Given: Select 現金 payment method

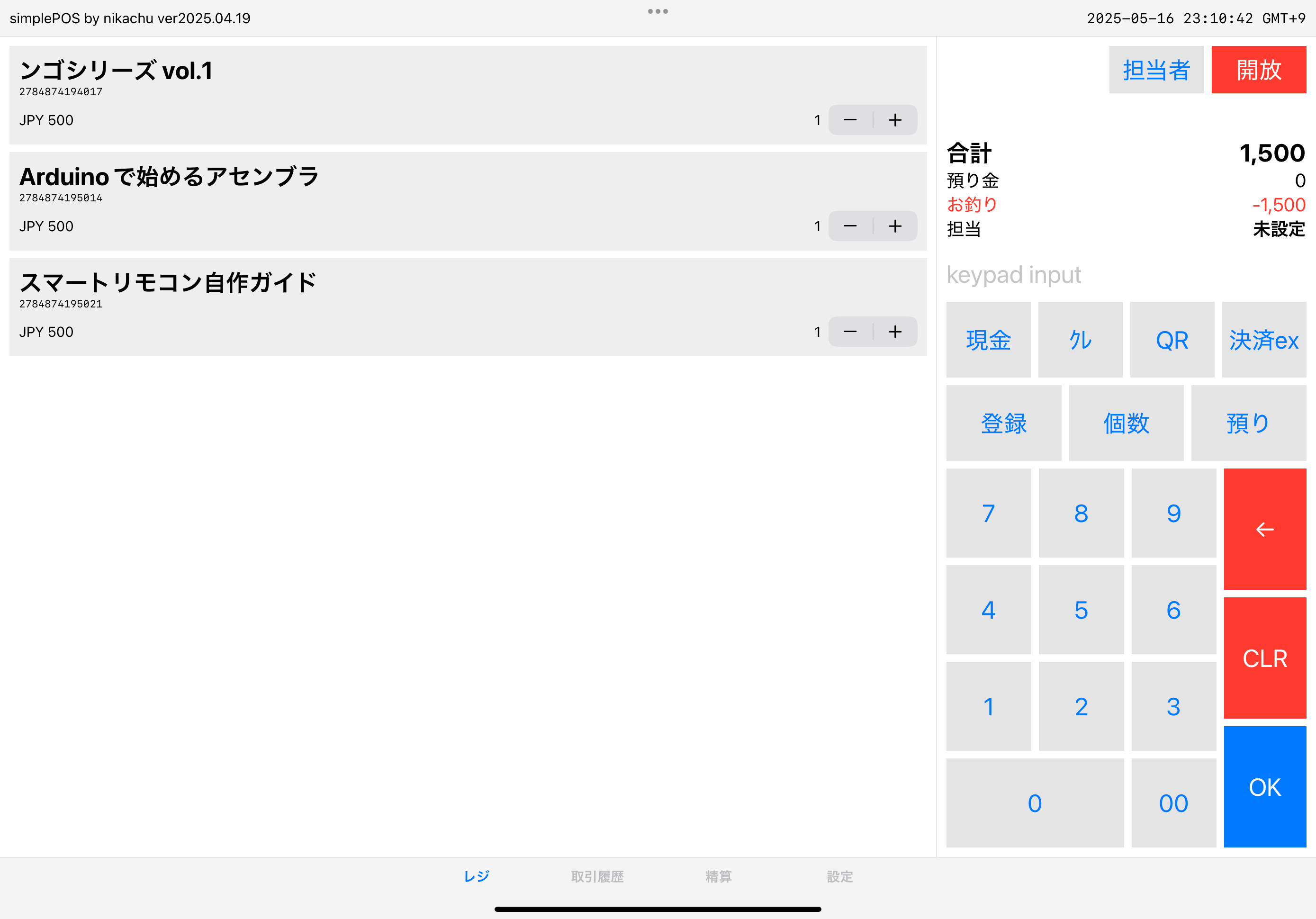Looking at the screenshot, I should click(988, 339).
